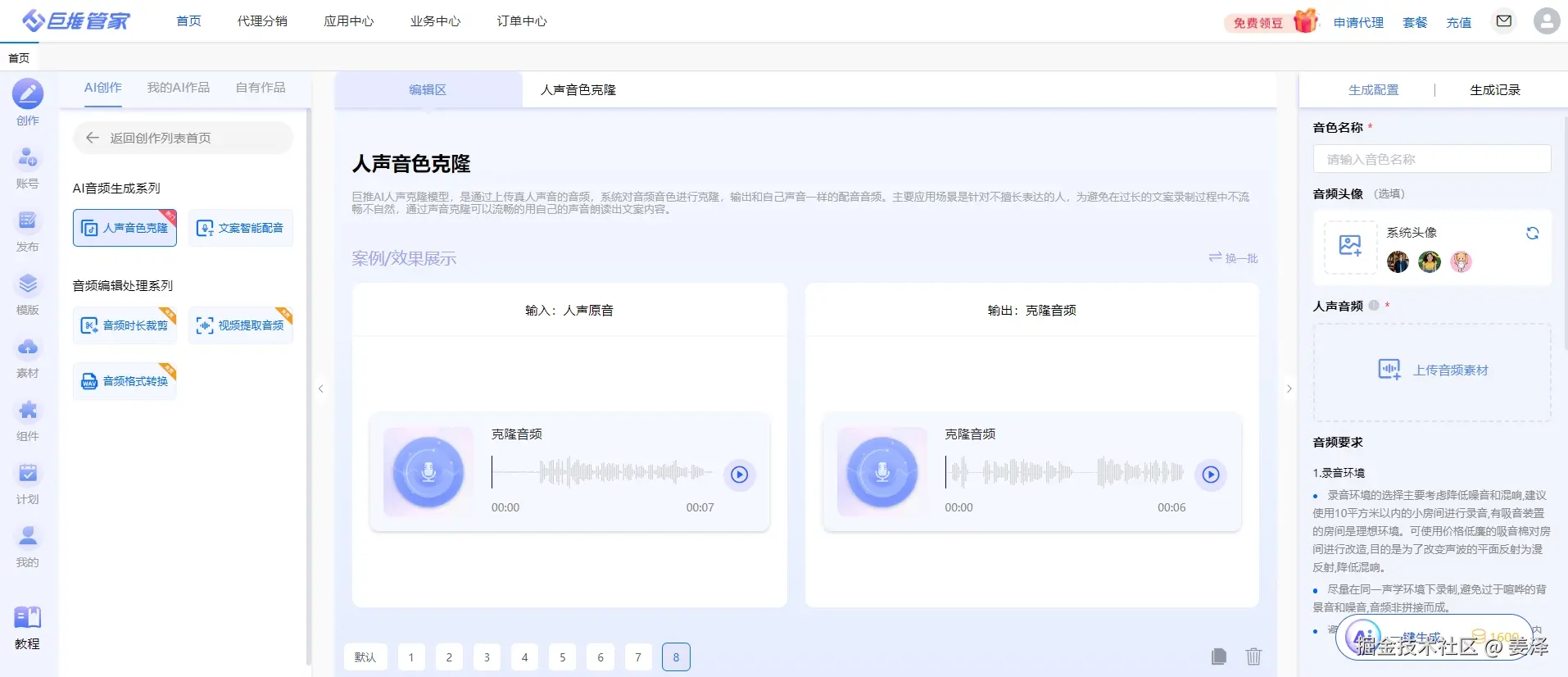Select the first system avatar
The width and height of the screenshot is (1568, 677).
[x=1398, y=261]
